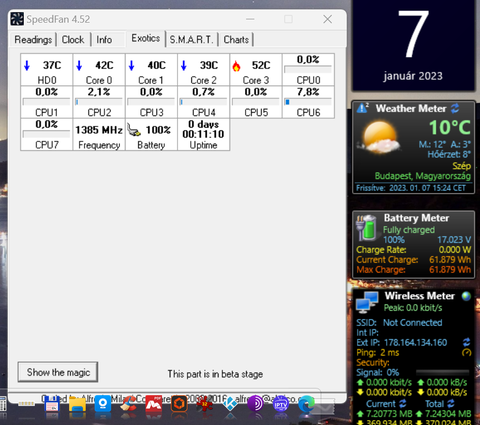This screenshot has height=425, width=480.
Task: Click 'Ping: 2 ms' in Wireless Meter
Action: pyautogui.click(x=378, y=352)
